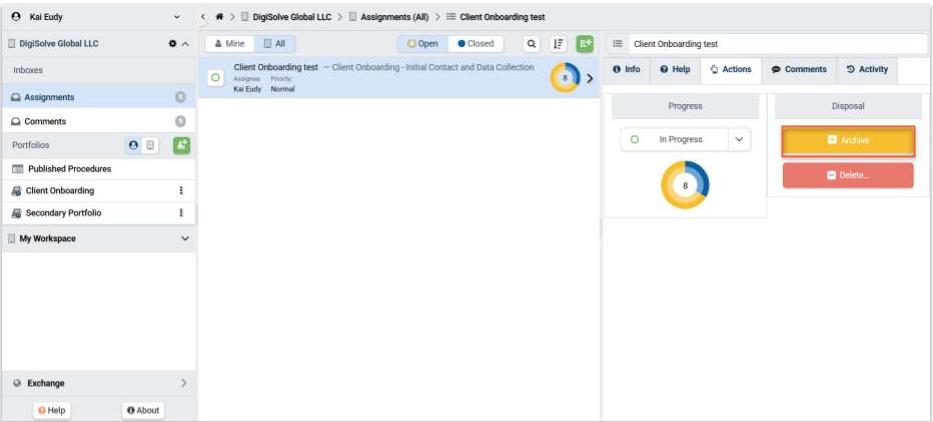Click the green new assignment icon
Viewport: 933px width, 422px height.
[x=585, y=44]
